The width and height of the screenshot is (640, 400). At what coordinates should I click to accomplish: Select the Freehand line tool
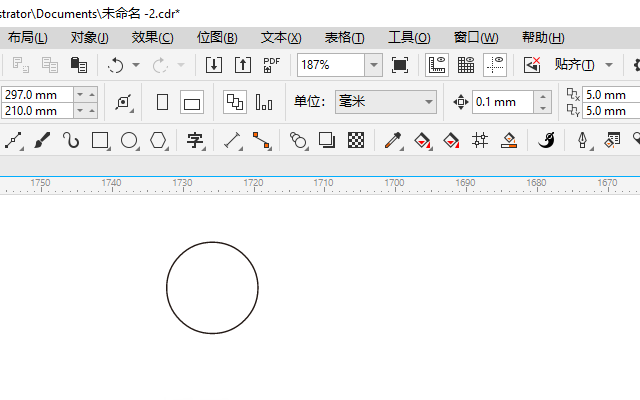pyautogui.click(x=13, y=140)
